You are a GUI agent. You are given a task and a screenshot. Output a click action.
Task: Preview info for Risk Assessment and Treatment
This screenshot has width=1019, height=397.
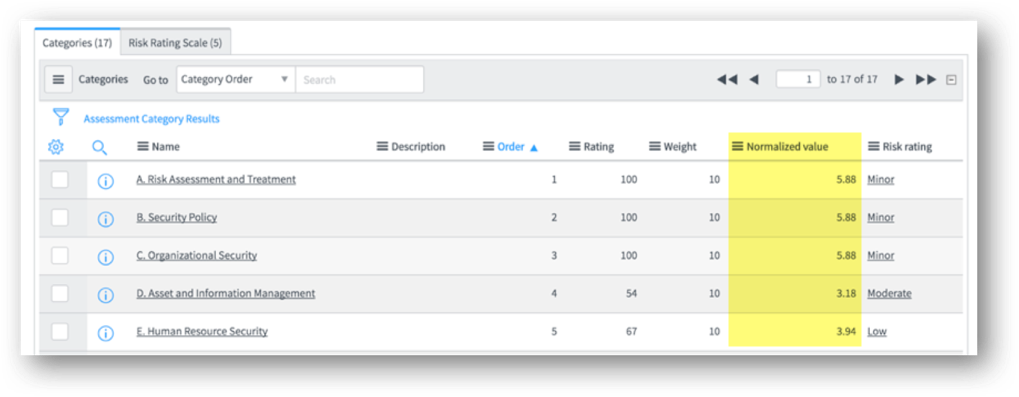click(105, 181)
